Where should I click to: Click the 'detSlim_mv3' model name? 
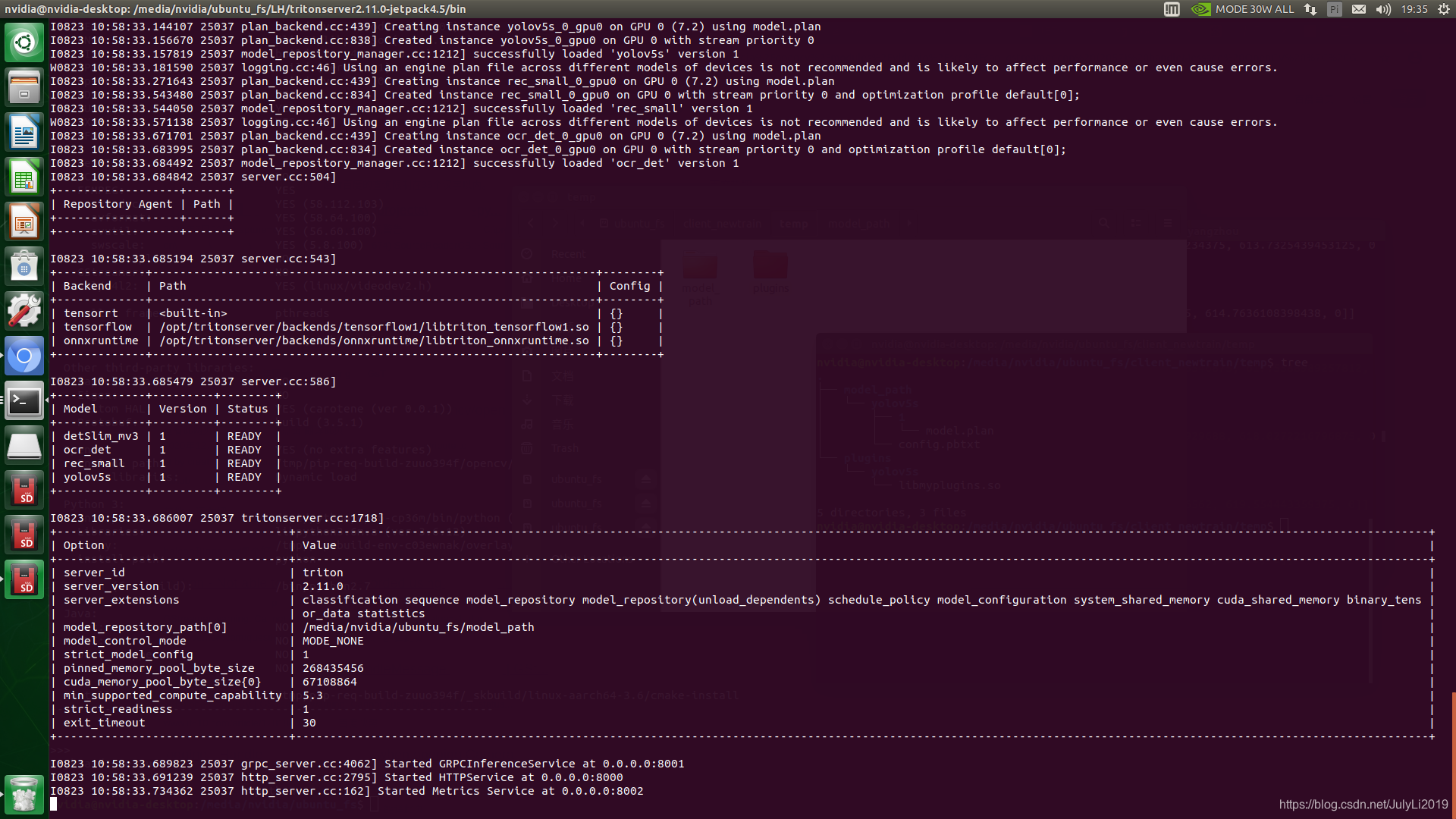click(101, 436)
